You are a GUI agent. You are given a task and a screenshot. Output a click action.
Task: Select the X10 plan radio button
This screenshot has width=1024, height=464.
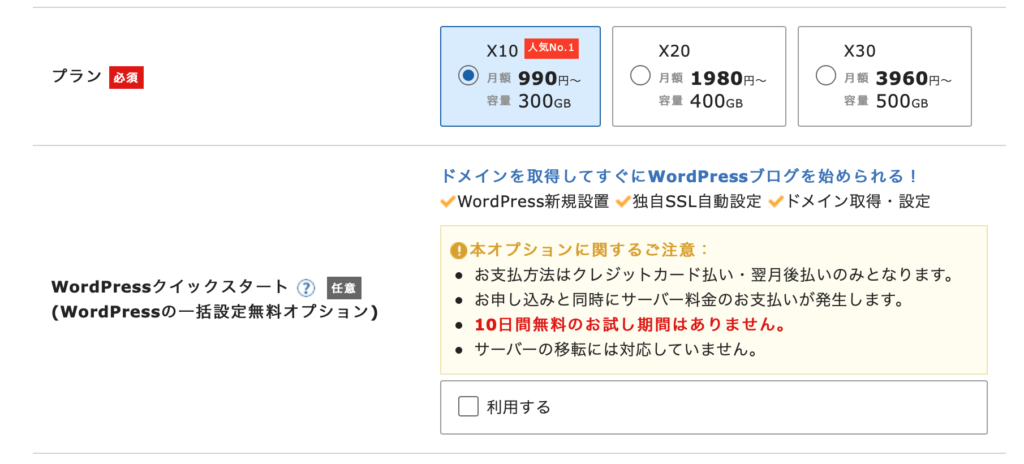[x=468, y=76]
